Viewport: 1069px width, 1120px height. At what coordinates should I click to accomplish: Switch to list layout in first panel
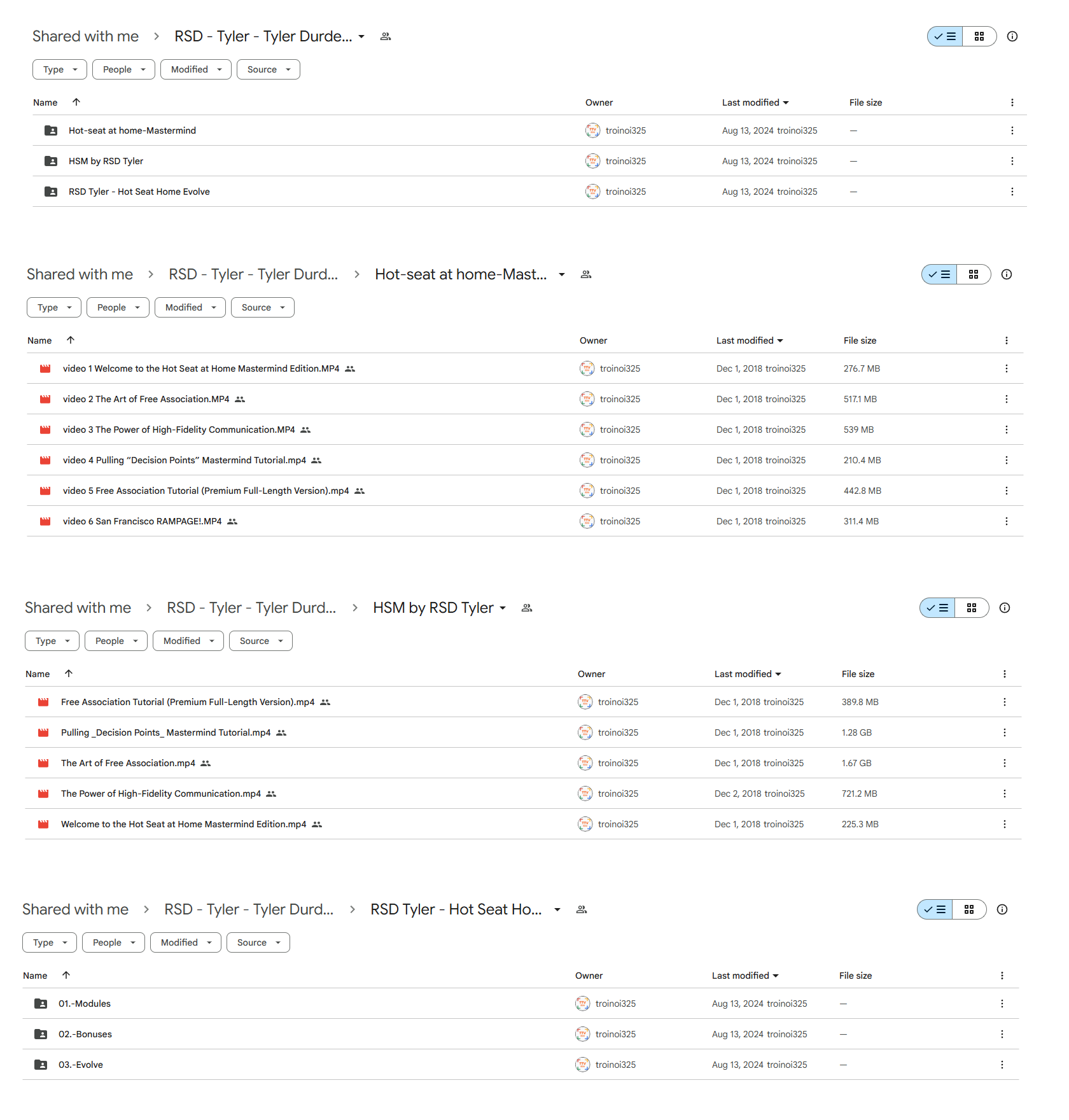click(945, 36)
